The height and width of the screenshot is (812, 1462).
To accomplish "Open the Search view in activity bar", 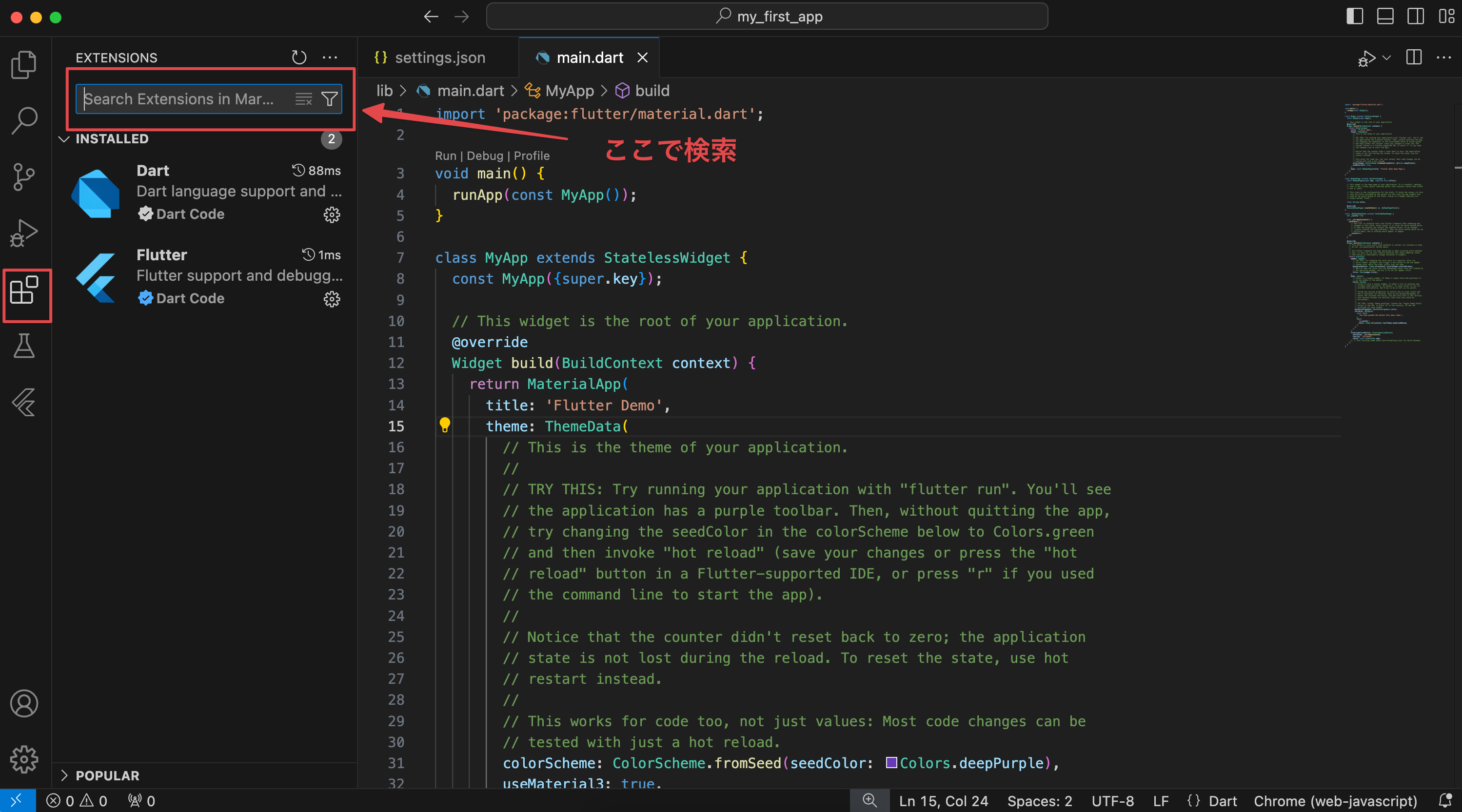I will point(24,121).
